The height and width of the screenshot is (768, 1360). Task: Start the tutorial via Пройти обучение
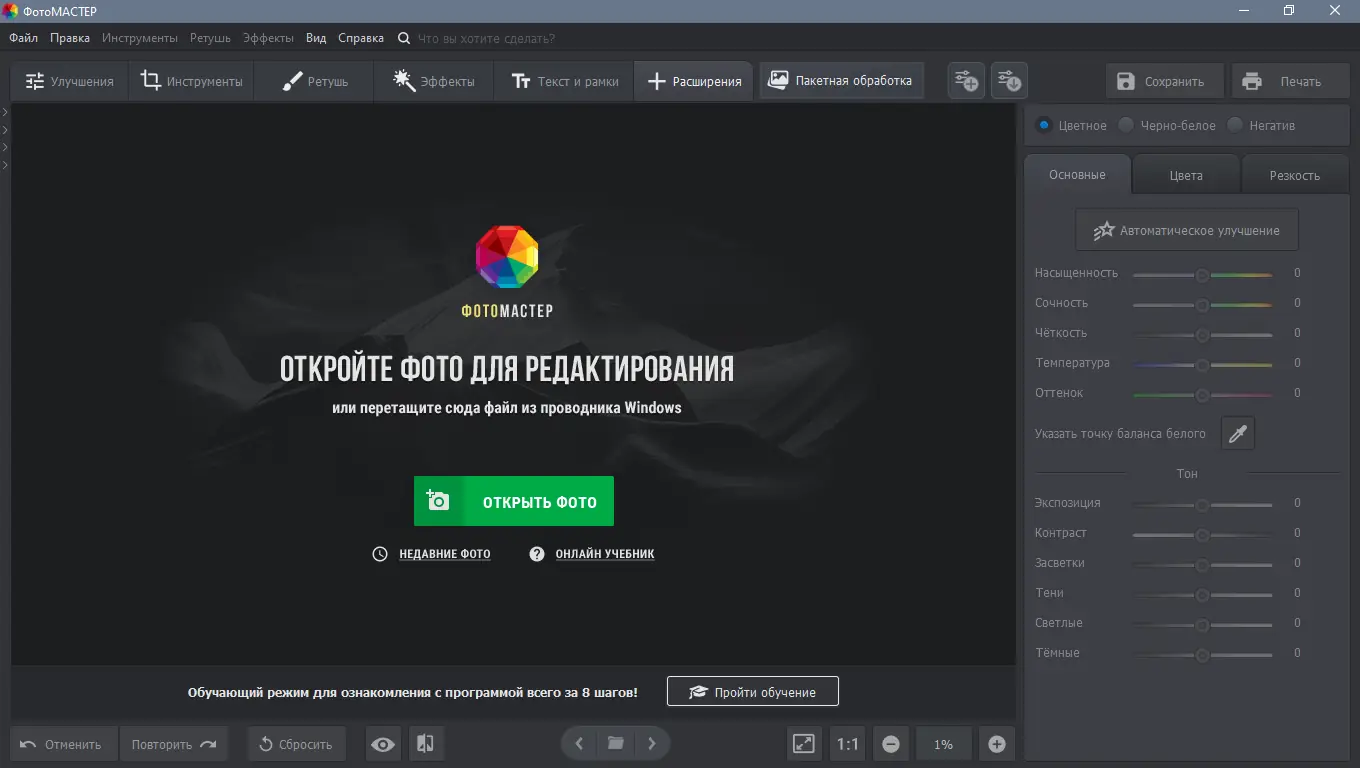click(753, 692)
